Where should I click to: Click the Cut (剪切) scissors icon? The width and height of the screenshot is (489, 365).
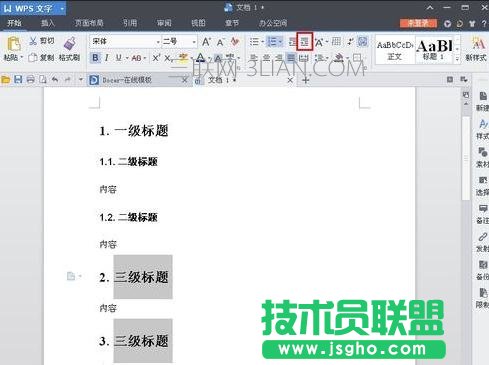[x=33, y=41]
